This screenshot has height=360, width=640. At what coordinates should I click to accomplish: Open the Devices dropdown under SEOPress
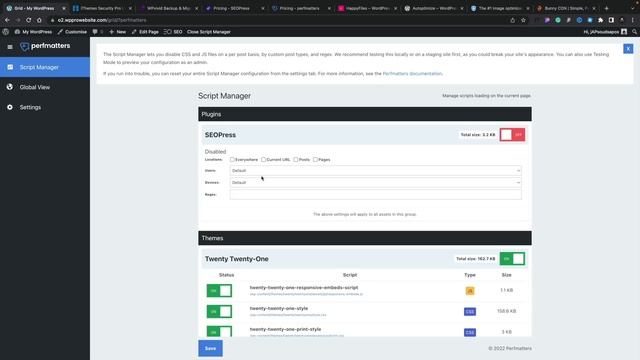point(376,182)
